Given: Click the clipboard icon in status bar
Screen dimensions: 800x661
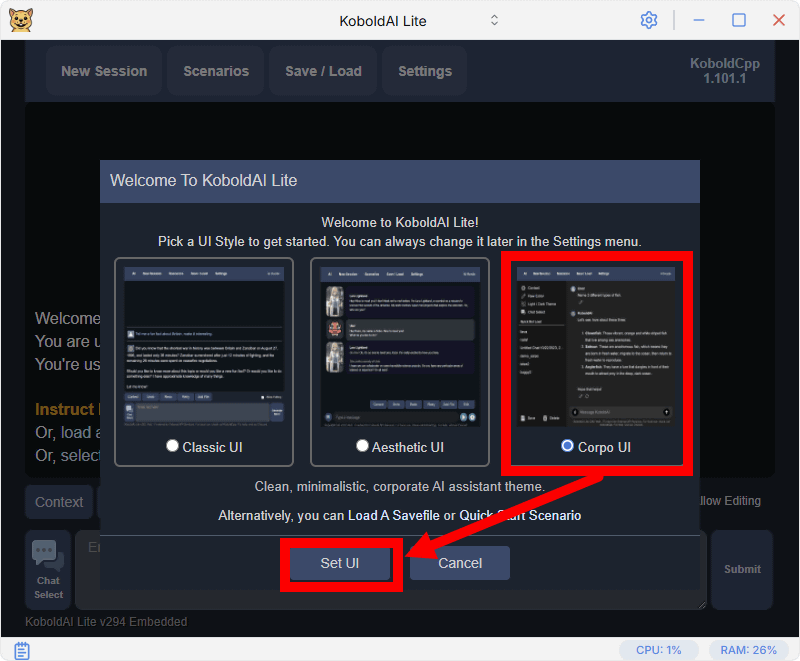Looking at the screenshot, I should point(21,650).
